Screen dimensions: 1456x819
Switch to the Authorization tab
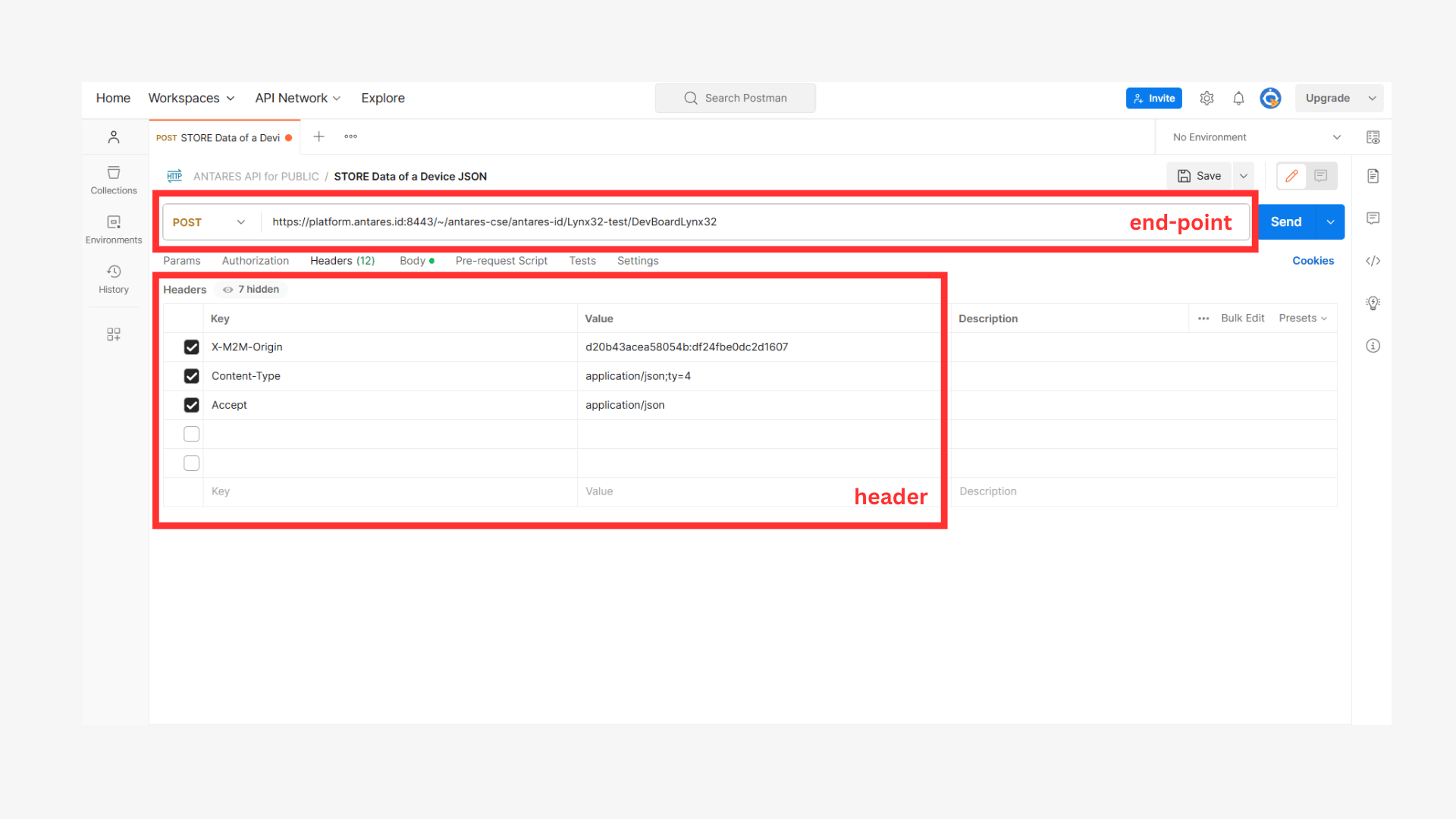[x=256, y=261]
